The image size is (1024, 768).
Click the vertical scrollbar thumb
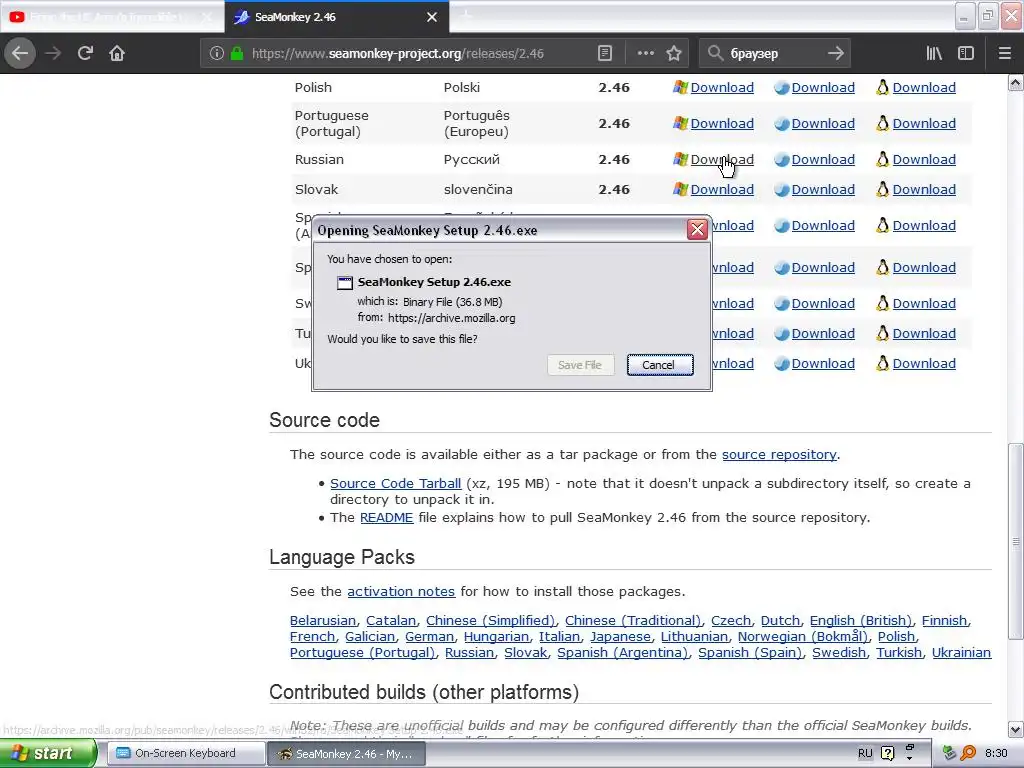click(x=1016, y=541)
